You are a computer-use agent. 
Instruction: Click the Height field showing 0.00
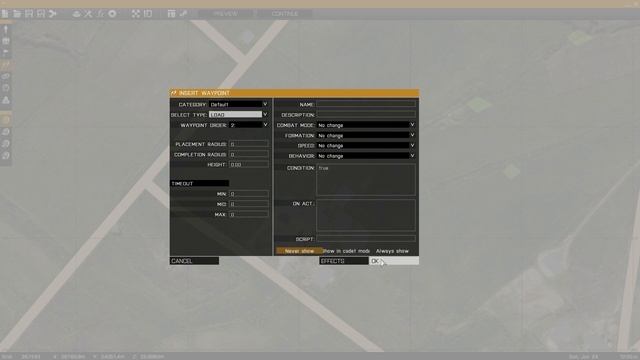pos(249,164)
